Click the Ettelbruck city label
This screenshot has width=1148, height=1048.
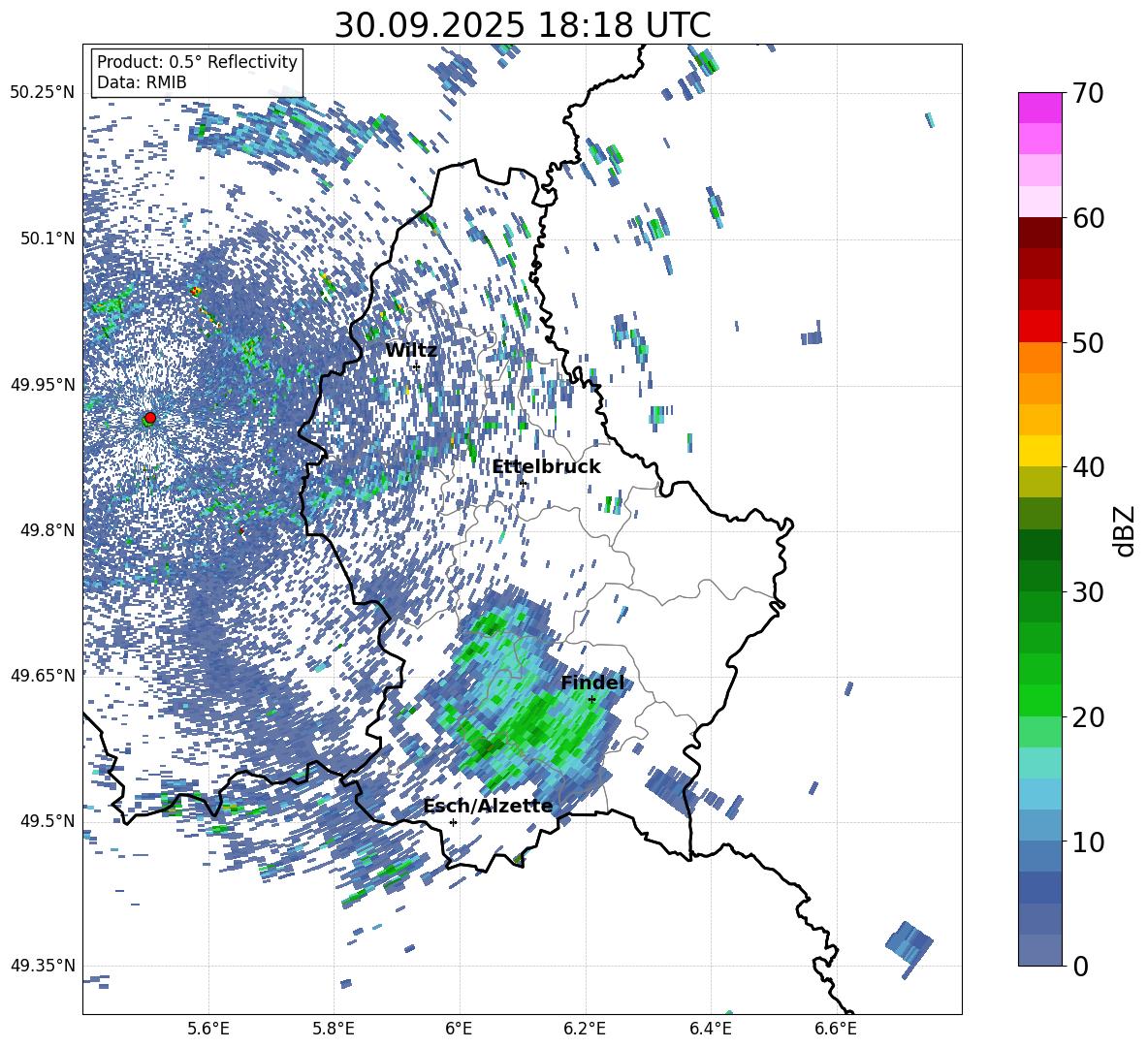tap(546, 467)
